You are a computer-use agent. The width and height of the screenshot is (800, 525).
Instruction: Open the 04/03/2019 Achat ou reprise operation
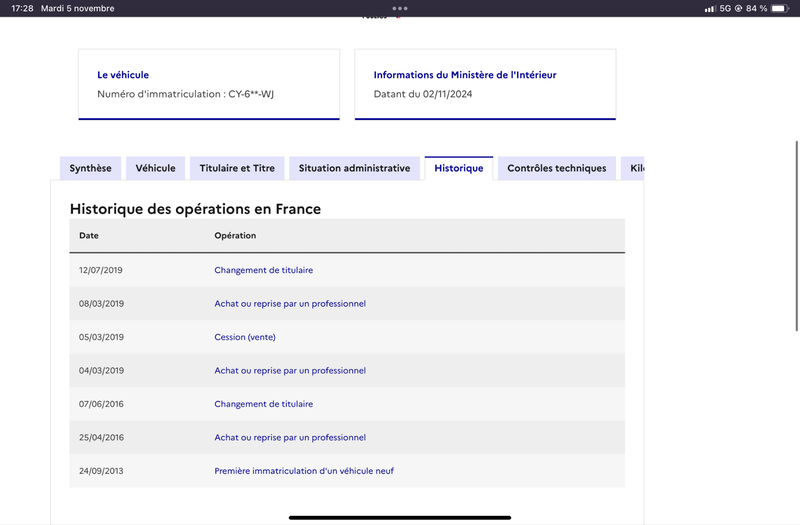290,370
